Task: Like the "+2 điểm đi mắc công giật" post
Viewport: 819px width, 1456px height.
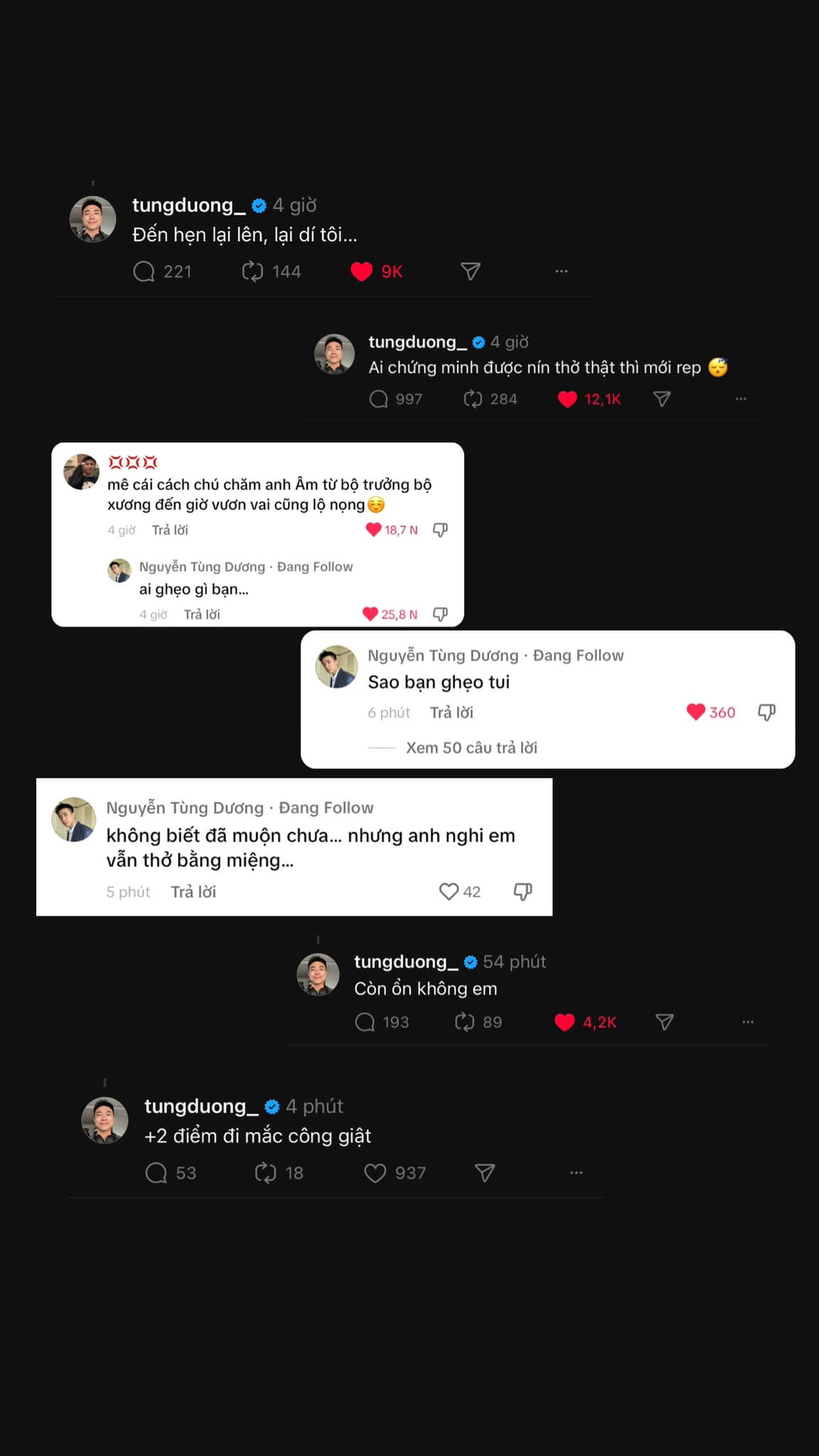Action: point(375,1173)
